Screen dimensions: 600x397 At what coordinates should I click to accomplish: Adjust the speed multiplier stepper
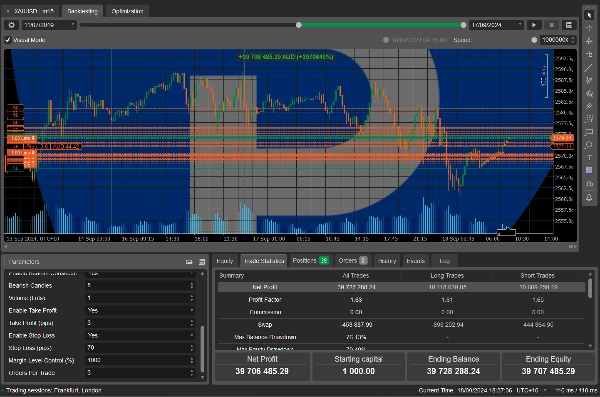pyautogui.click(x=573, y=40)
